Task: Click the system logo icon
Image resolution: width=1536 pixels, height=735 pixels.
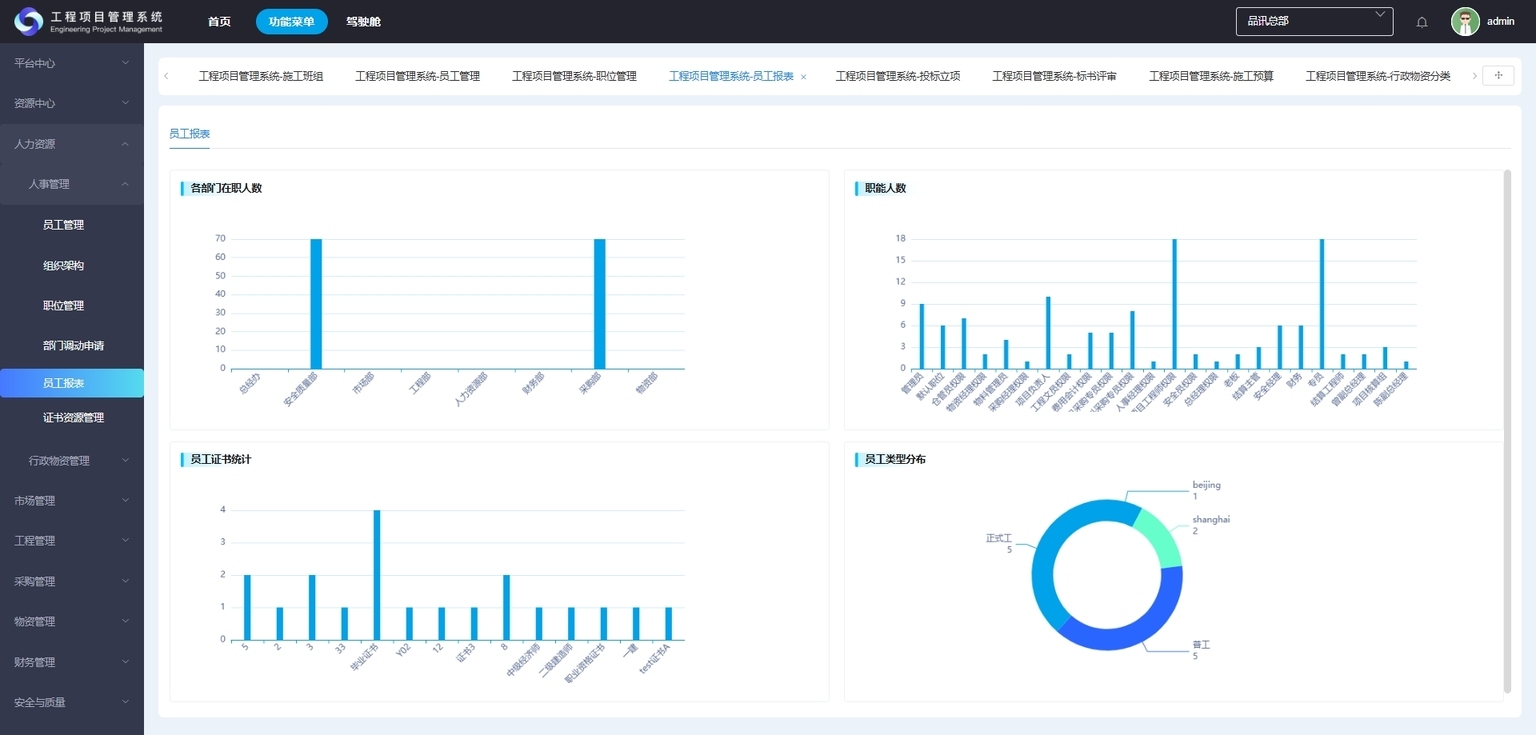Action: [x=28, y=21]
